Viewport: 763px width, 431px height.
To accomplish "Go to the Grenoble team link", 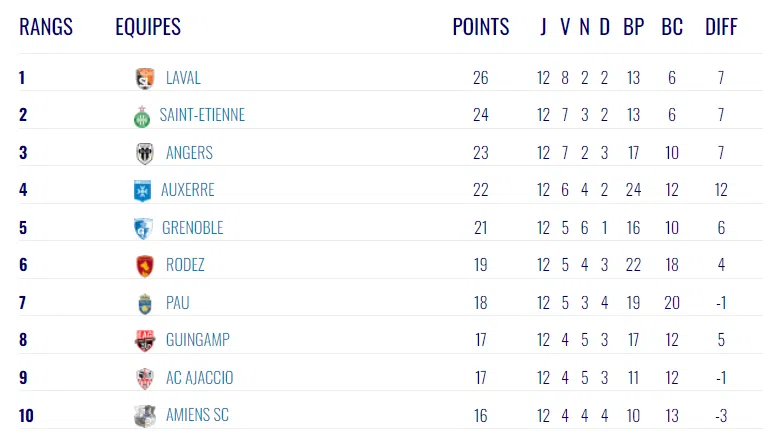I will tap(193, 228).
